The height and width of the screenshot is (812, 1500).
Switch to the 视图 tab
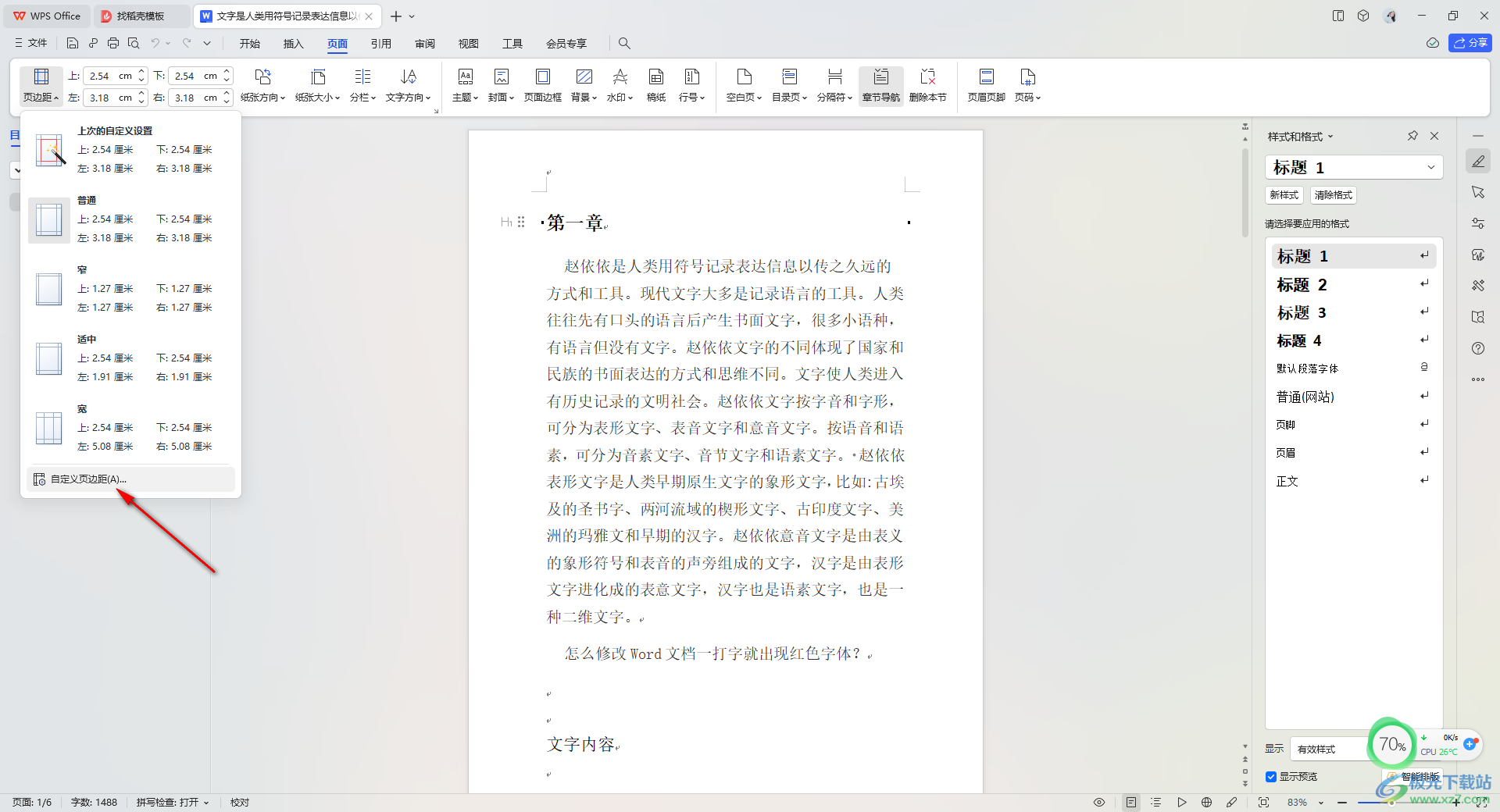pos(469,44)
